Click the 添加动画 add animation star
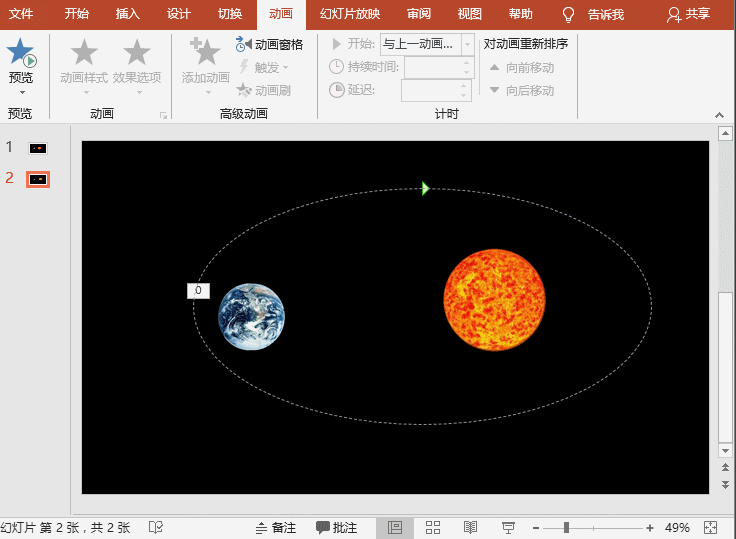 205,51
